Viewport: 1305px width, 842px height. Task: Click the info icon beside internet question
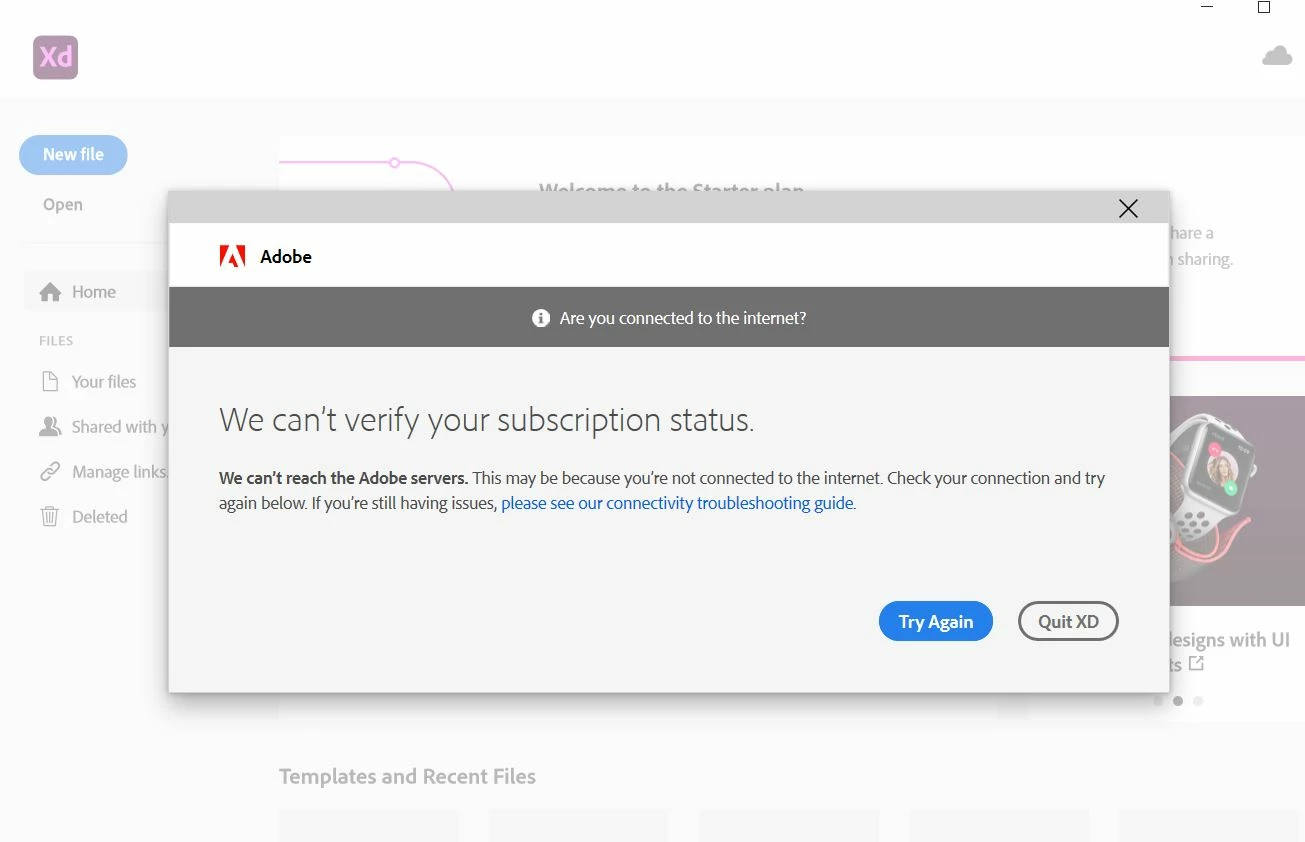(x=541, y=318)
